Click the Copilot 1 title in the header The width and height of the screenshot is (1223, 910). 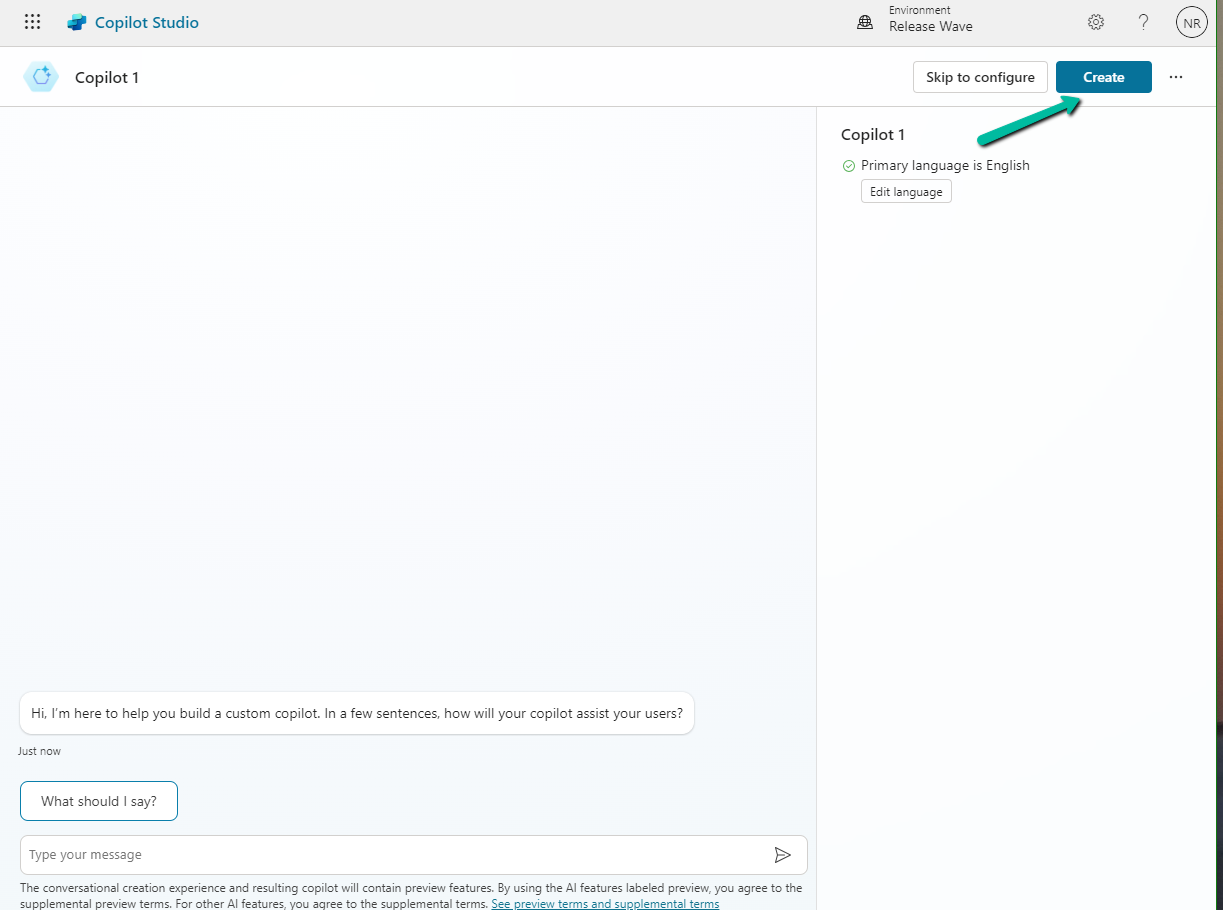point(106,77)
